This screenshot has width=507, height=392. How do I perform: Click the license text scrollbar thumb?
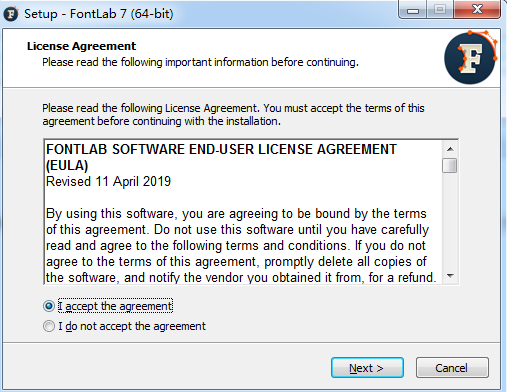[450, 165]
